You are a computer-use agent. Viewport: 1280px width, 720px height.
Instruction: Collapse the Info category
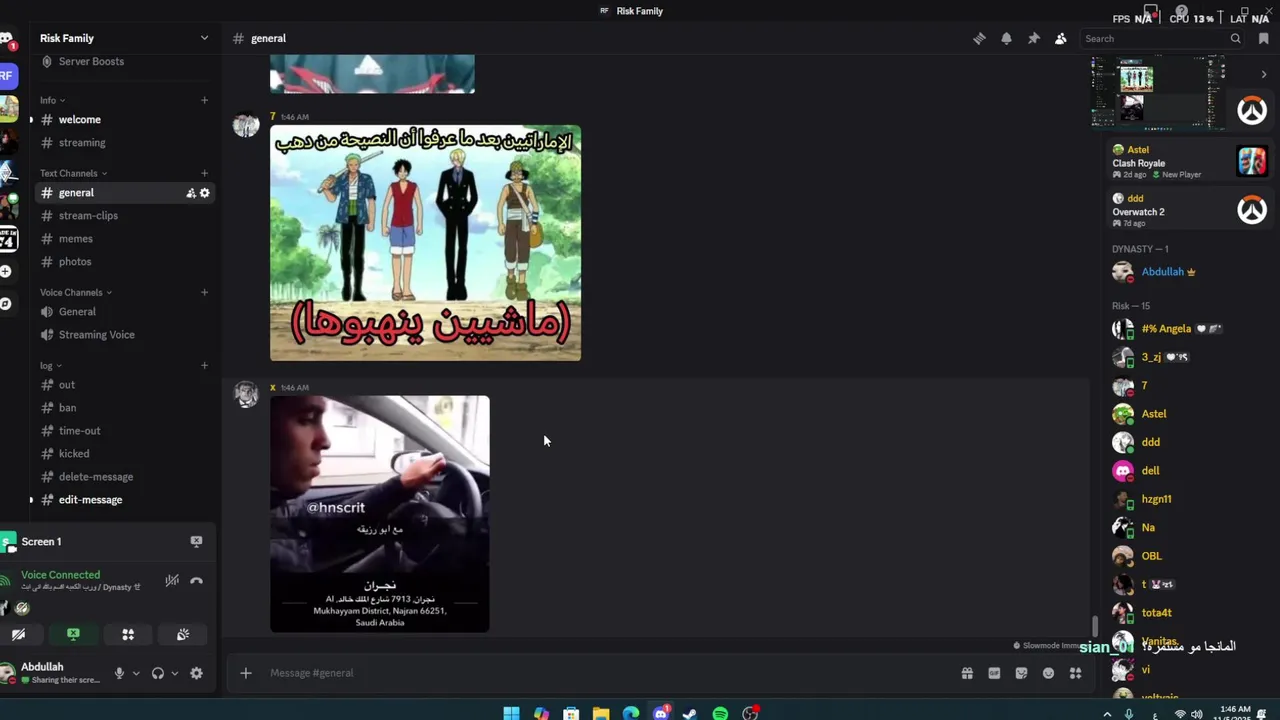52,100
